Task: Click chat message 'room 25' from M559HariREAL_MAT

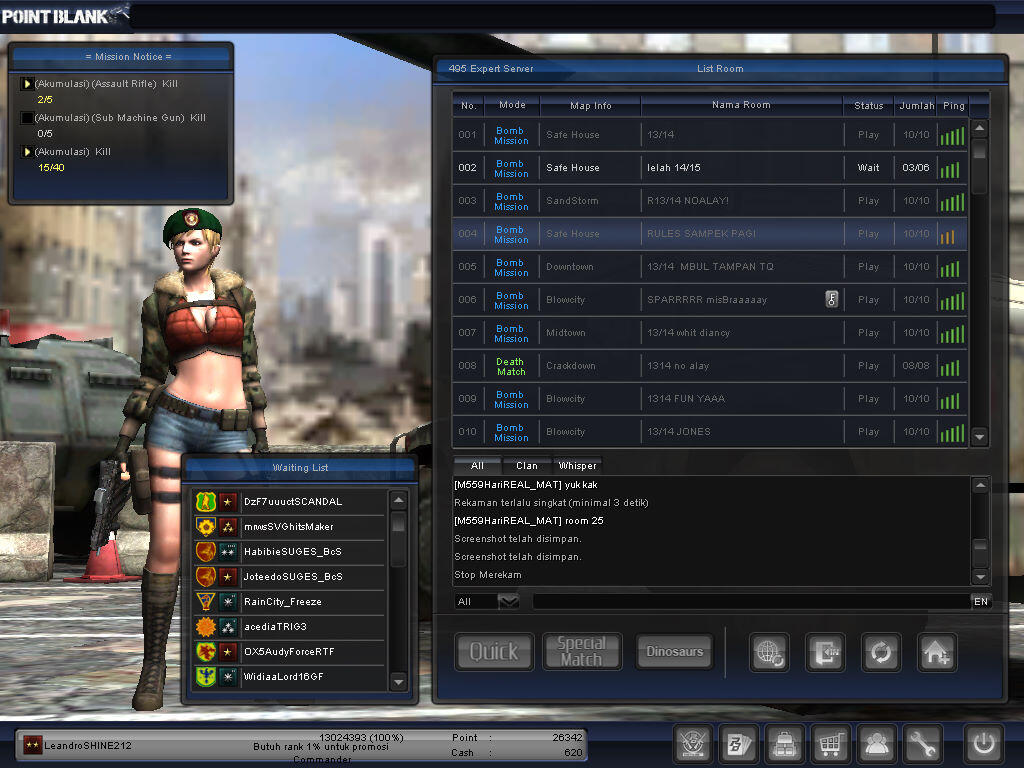Action: pos(528,520)
